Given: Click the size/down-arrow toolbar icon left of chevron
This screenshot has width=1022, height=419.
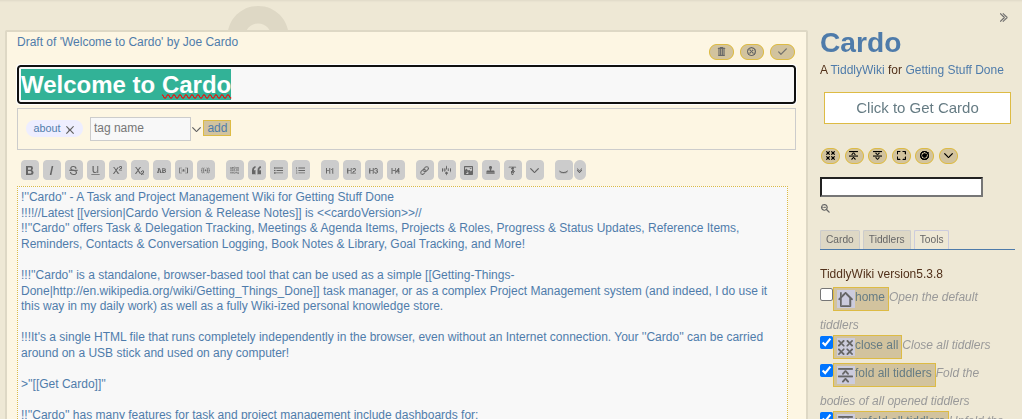Looking at the screenshot, I should coord(513,171).
